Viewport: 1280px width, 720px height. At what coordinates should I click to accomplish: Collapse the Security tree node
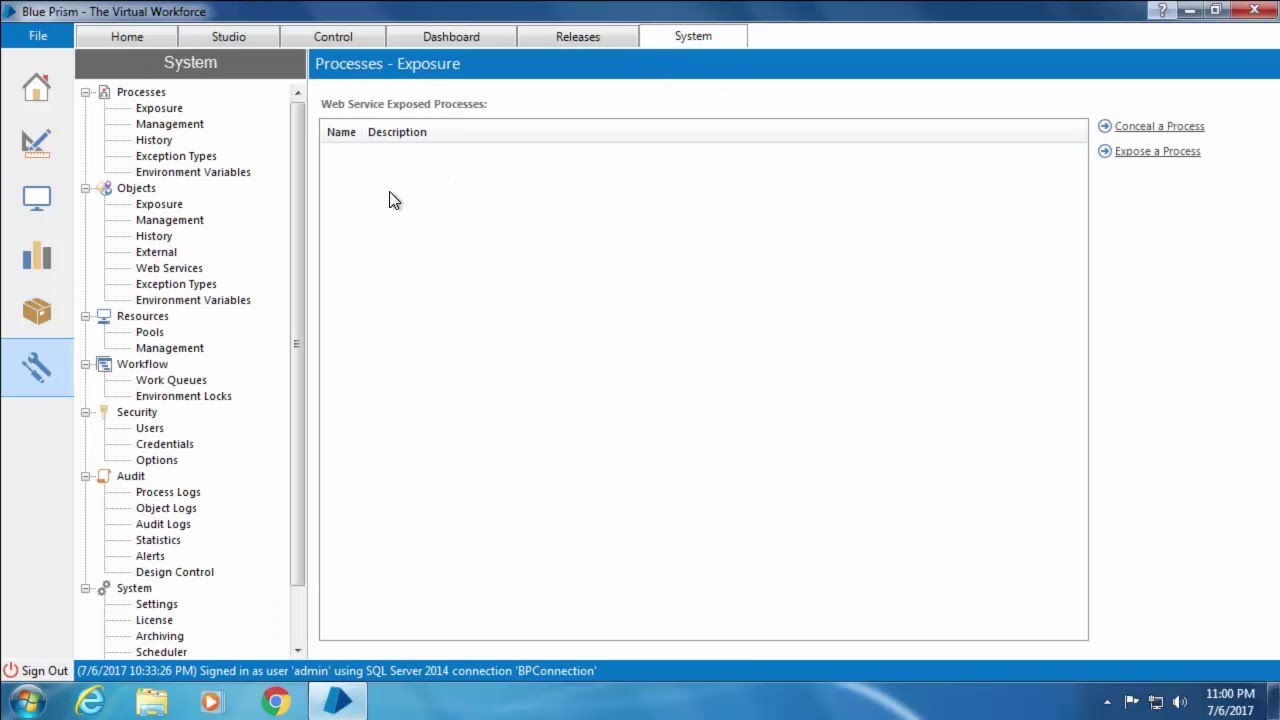(x=86, y=412)
